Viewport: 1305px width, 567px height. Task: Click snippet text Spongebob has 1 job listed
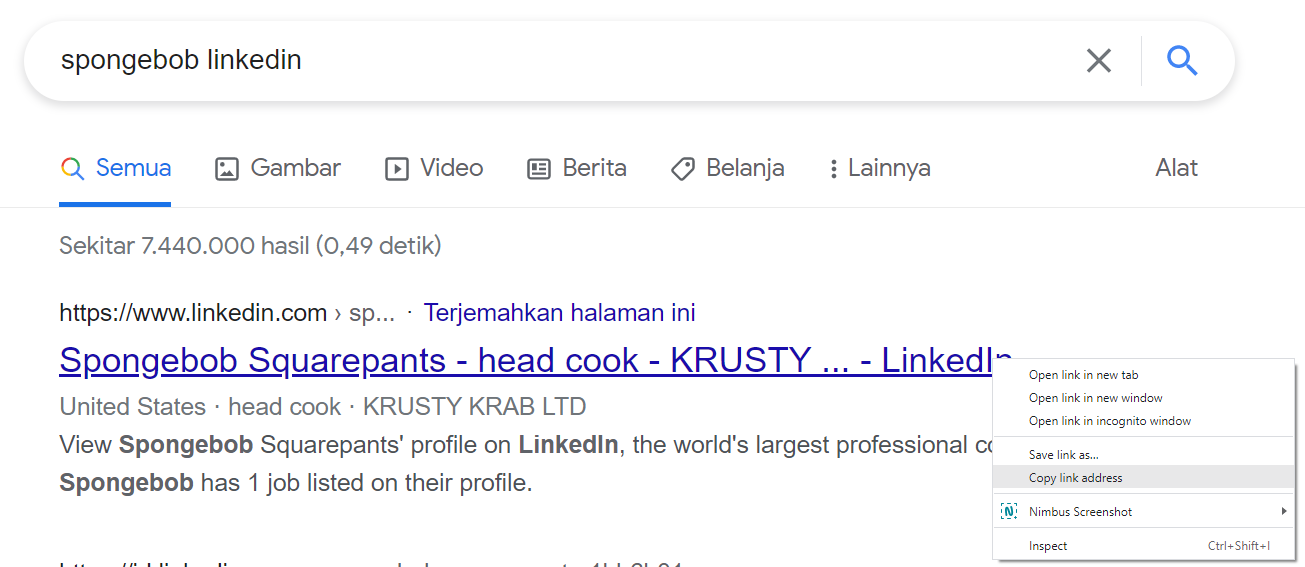coord(296,484)
